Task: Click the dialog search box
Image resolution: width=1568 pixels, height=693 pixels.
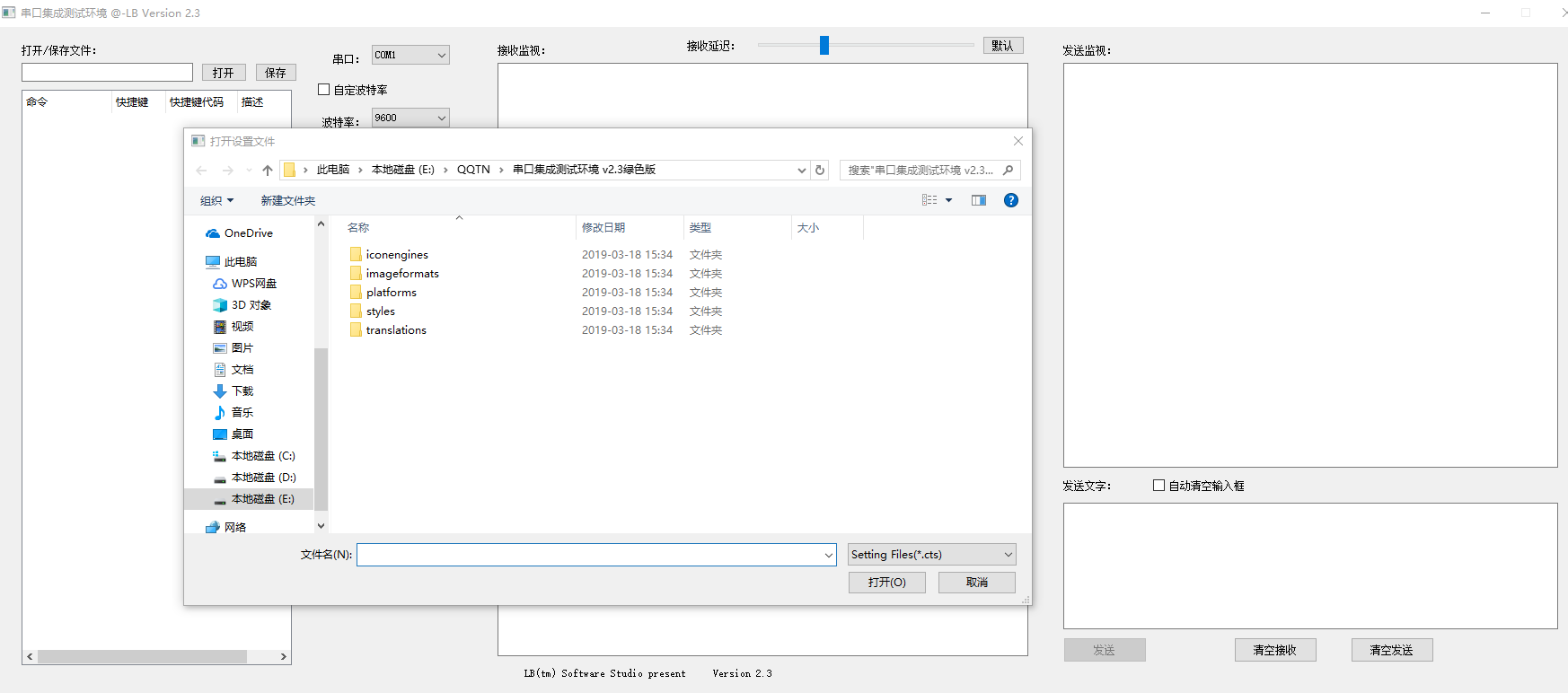Action: (x=930, y=170)
